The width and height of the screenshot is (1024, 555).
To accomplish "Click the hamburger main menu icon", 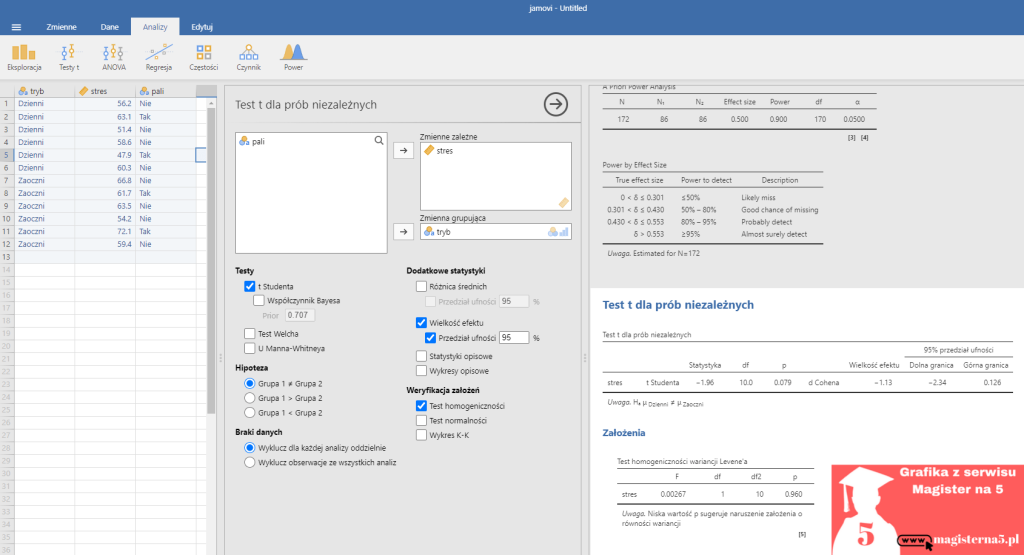I will click(x=16, y=27).
